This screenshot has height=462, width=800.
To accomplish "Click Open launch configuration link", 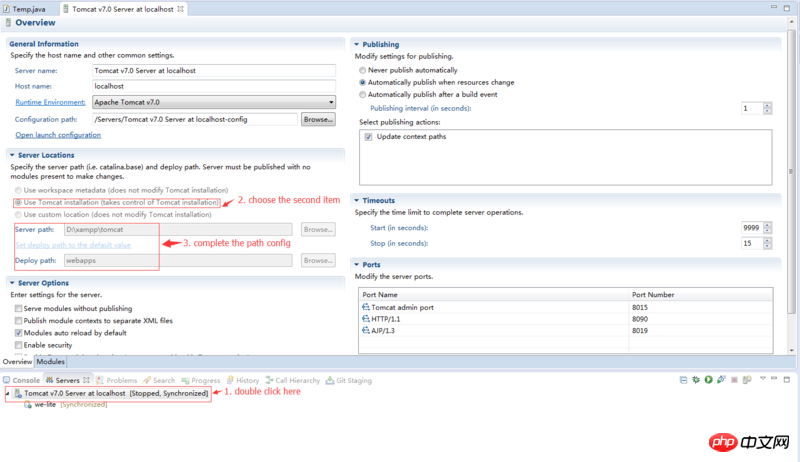I will 58,135.
